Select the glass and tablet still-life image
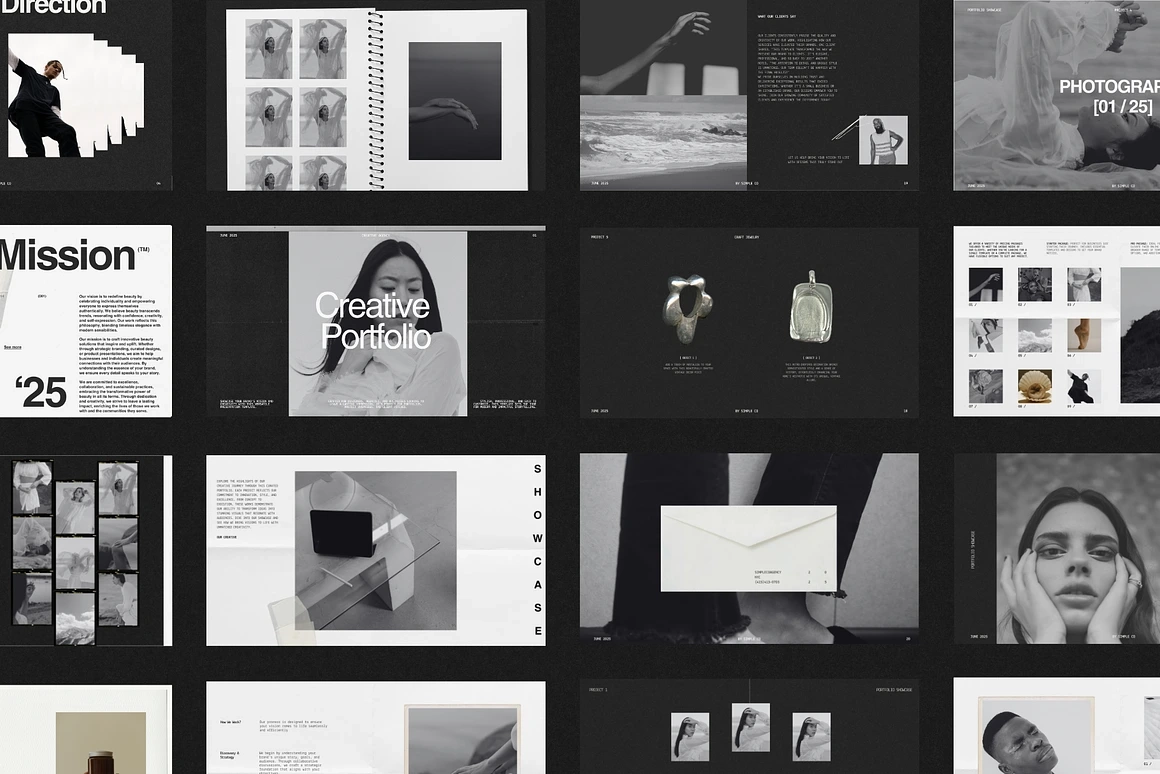This screenshot has width=1160, height=774. pos(374,552)
